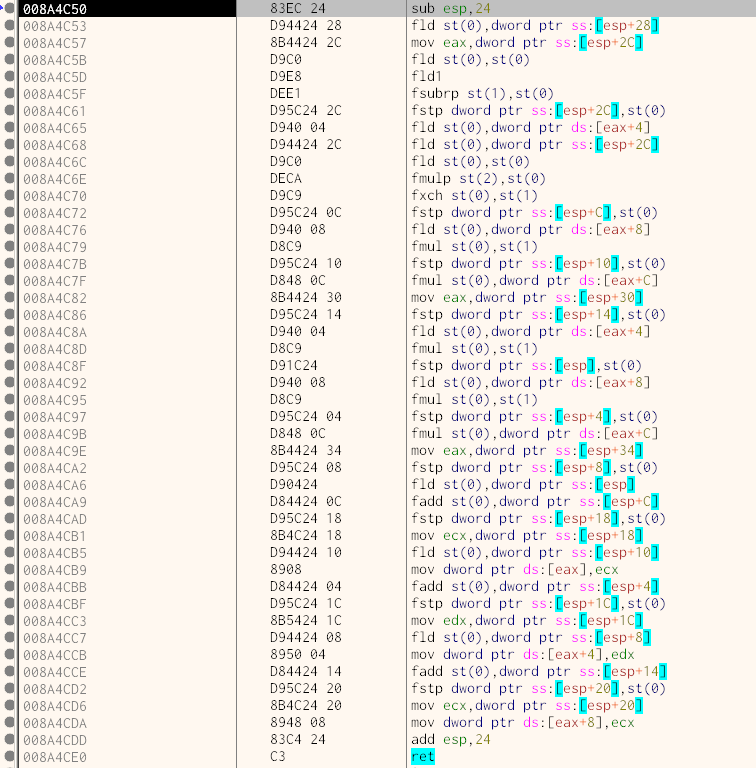The width and height of the screenshot is (756, 768).
Task: Click instruction mov edx,dword ptr ss:[esp+1C]
Action: pos(527,620)
